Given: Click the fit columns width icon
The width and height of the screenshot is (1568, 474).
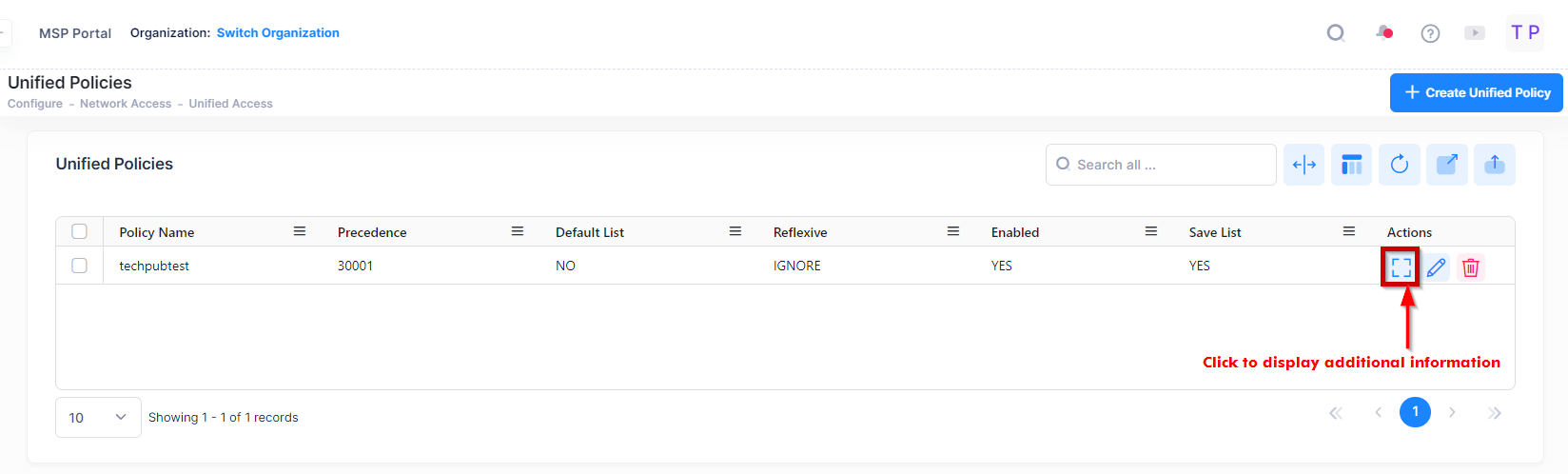Looking at the screenshot, I should [1303, 165].
